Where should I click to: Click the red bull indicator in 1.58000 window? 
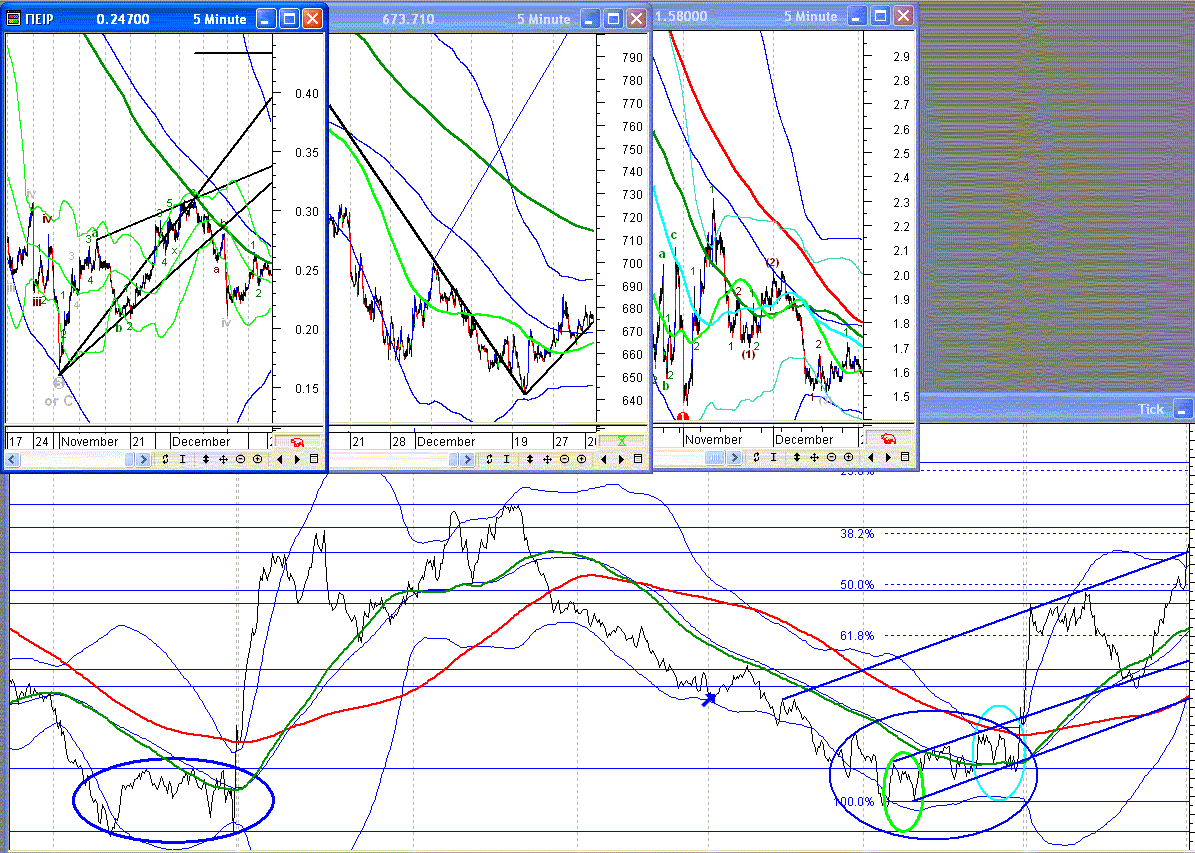point(888,439)
